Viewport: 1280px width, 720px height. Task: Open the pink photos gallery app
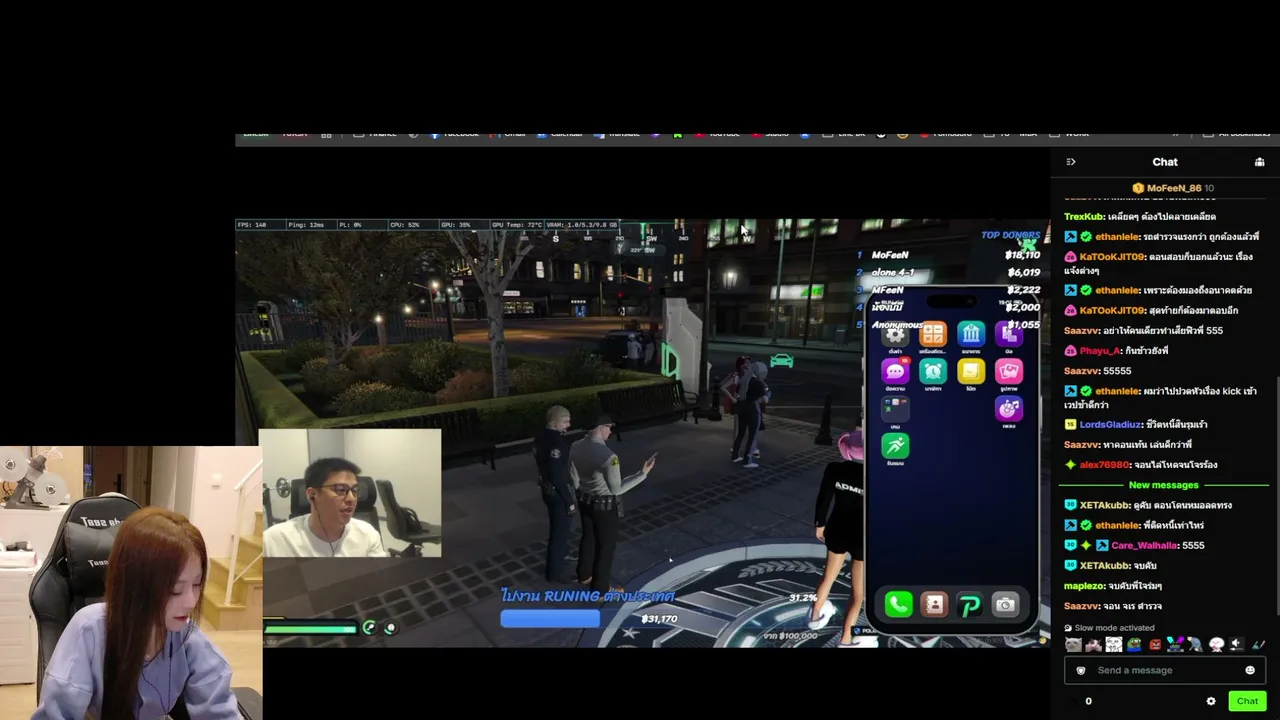1009,372
